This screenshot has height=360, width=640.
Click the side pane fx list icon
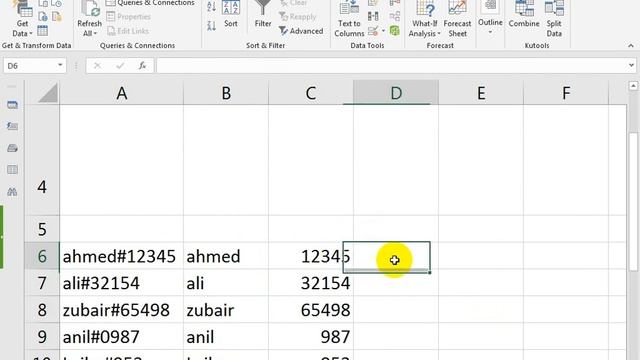12,126
